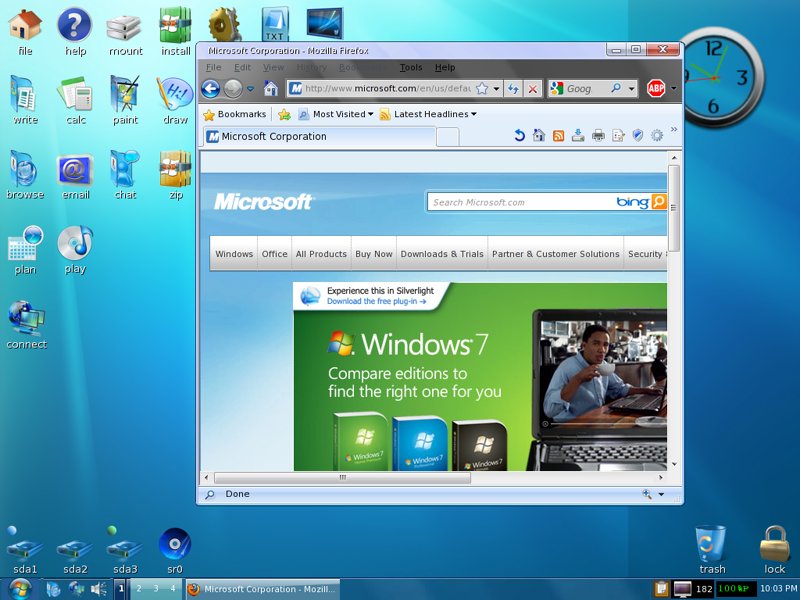Click Download the free plug-in link
The width and height of the screenshot is (800, 600).
[376, 302]
